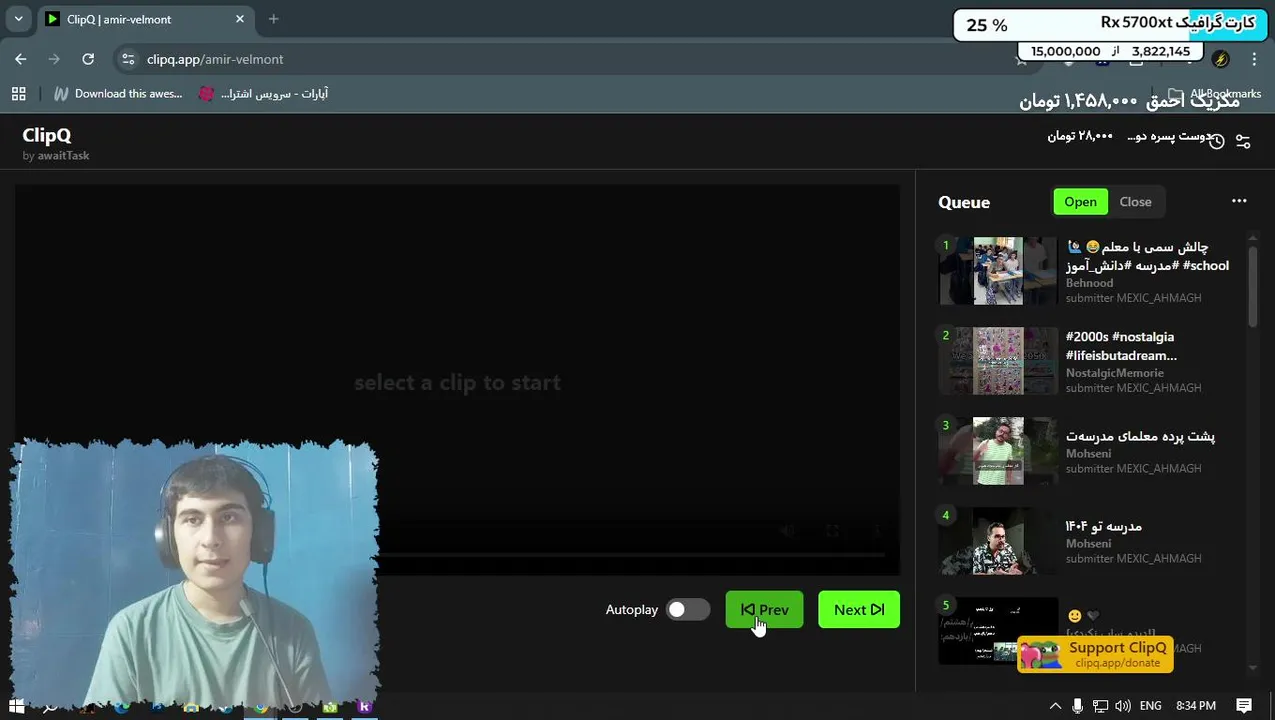
Task: Skip to the Next clip
Action: click(859, 609)
